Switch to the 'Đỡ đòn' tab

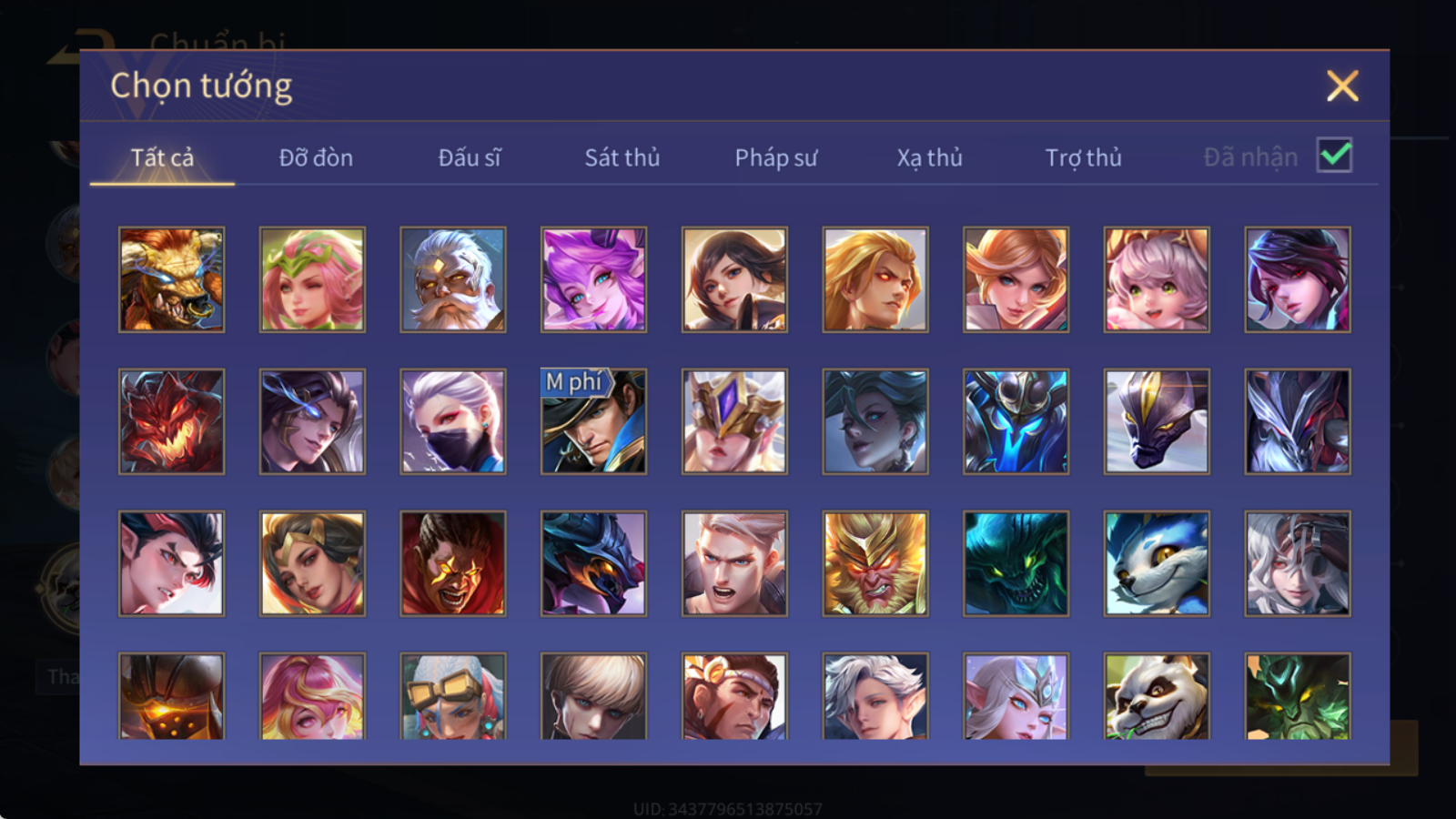tap(316, 157)
